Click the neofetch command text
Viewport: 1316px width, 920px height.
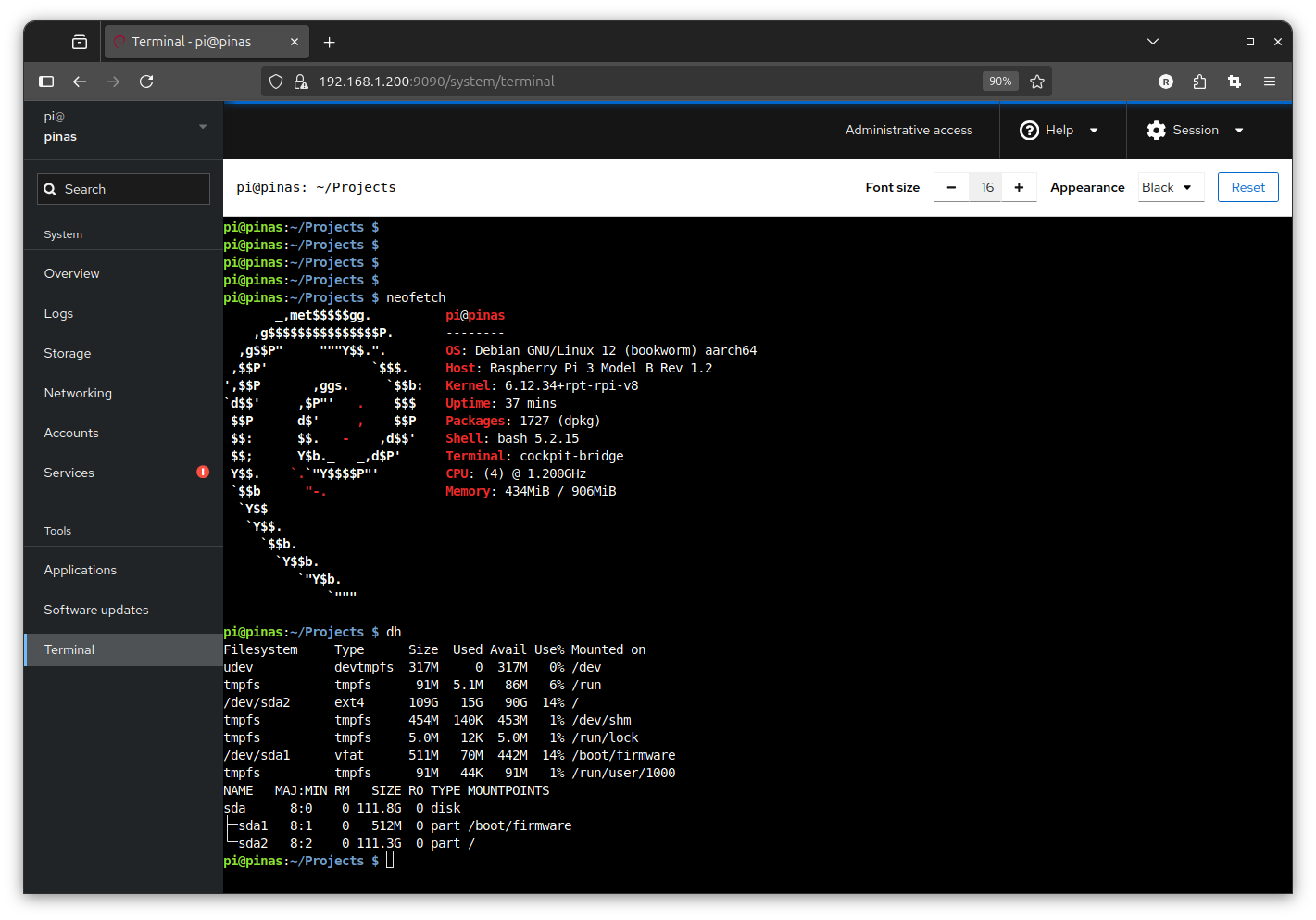(x=416, y=297)
